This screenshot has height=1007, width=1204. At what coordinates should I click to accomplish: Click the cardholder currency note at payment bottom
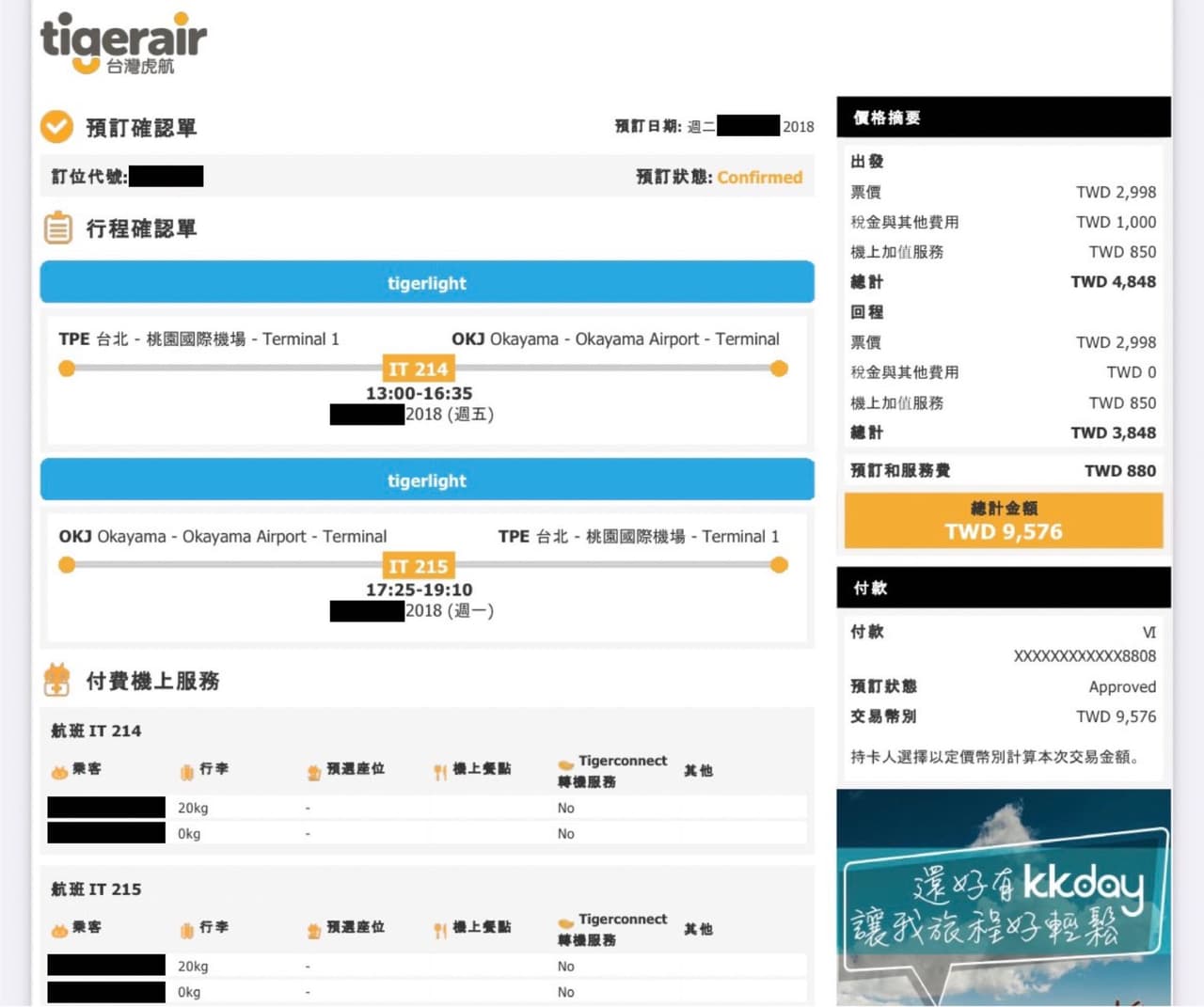997,756
